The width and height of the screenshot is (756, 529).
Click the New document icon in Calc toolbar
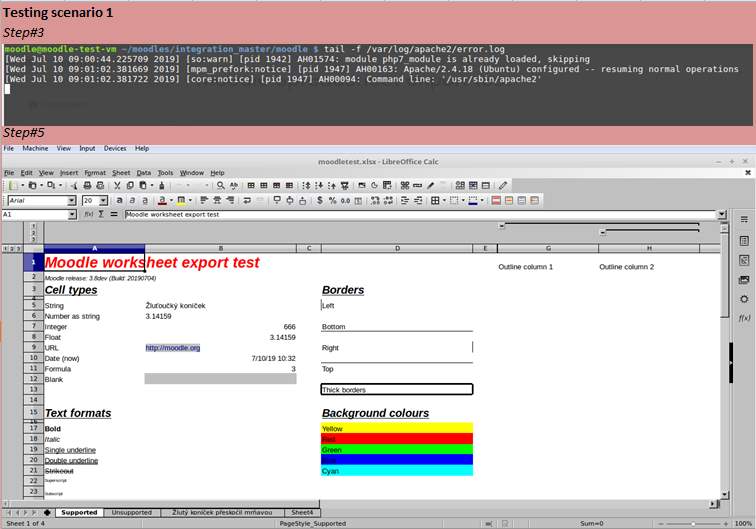pos(13,185)
